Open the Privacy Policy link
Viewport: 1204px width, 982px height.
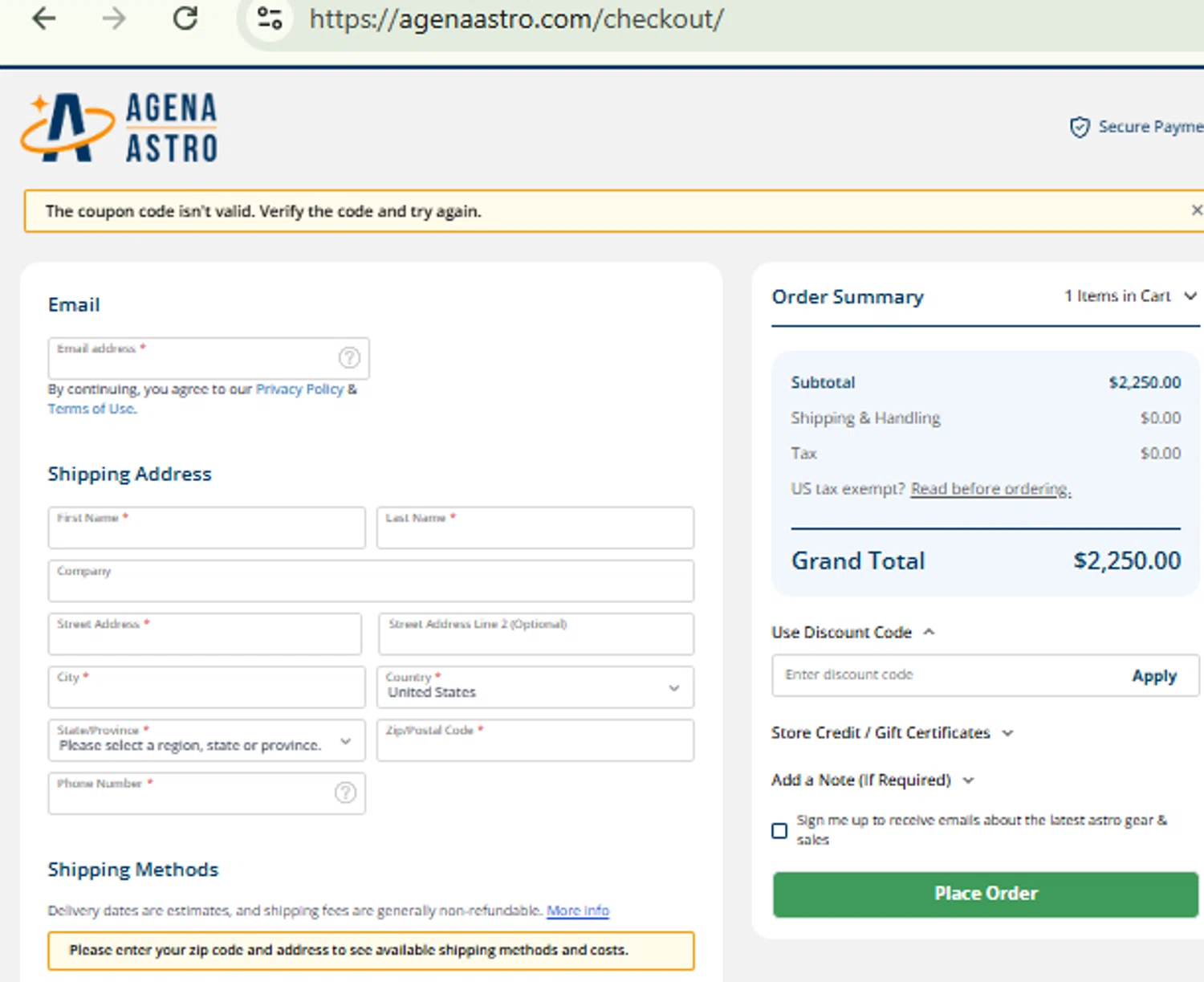(x=299, y=389)
